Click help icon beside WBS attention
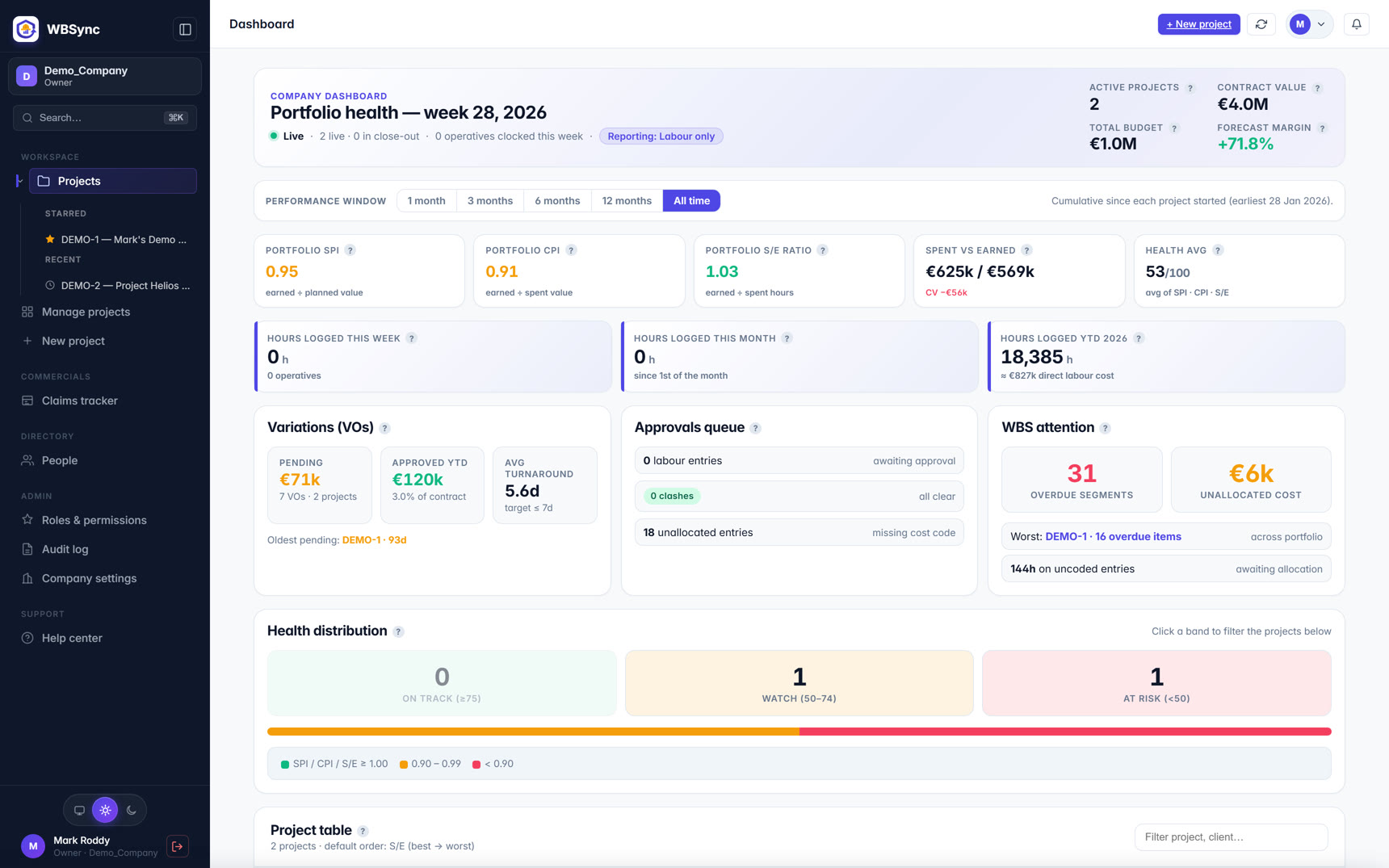 click(x=1105, y=429)
